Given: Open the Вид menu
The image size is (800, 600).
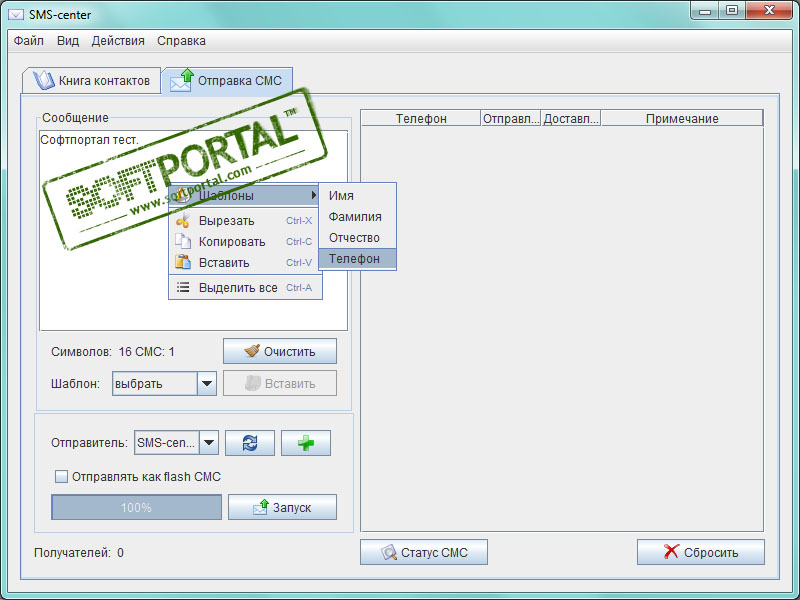Looking at the screenshot, I should [68, 41].
